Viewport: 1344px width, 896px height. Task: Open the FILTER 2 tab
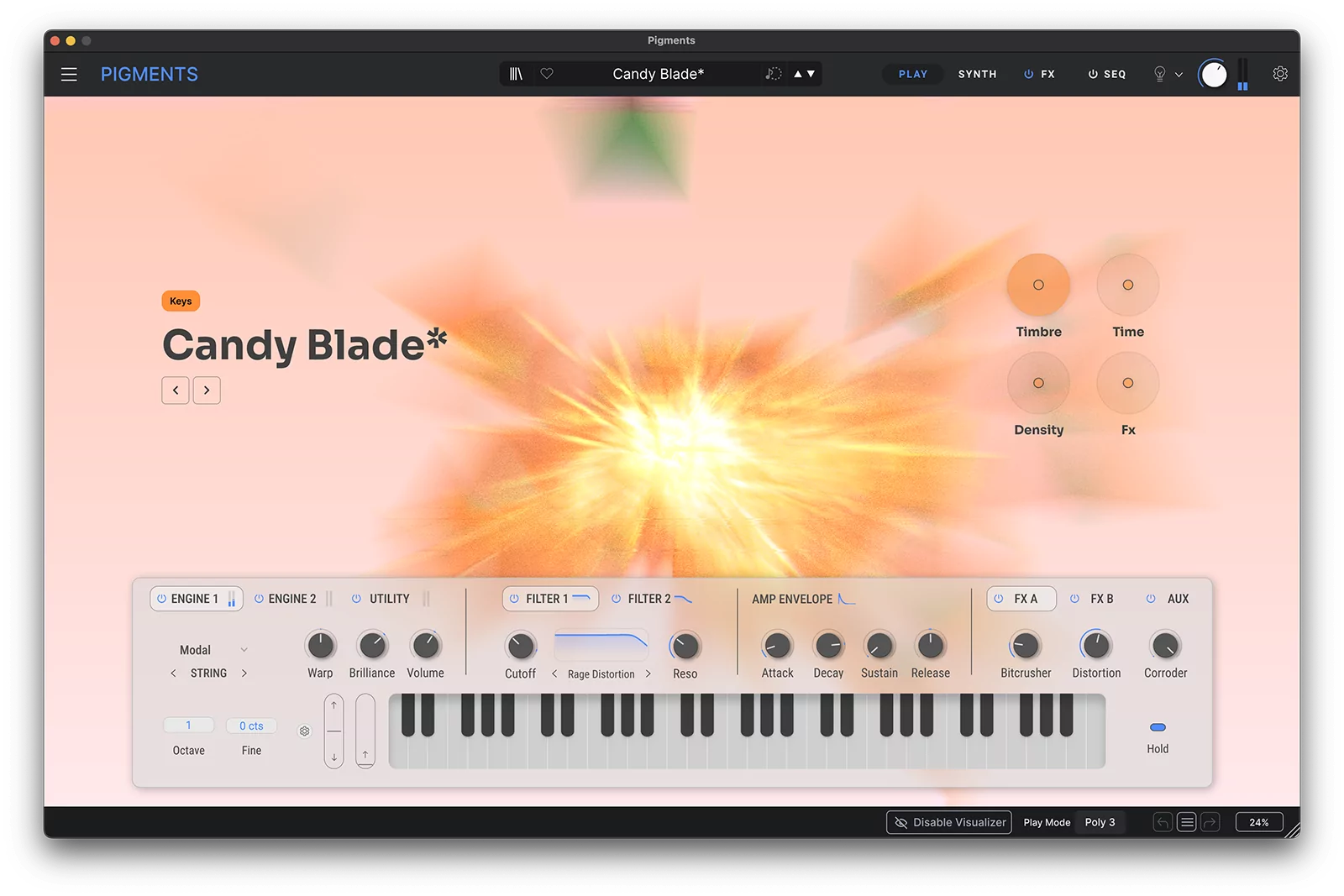click(x=651, y=598)
